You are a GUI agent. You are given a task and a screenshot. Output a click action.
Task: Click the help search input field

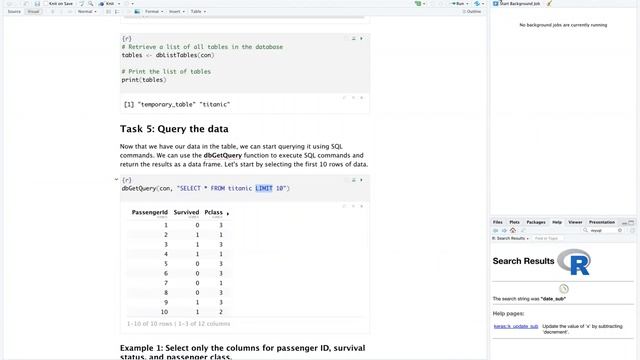[603, 231]
